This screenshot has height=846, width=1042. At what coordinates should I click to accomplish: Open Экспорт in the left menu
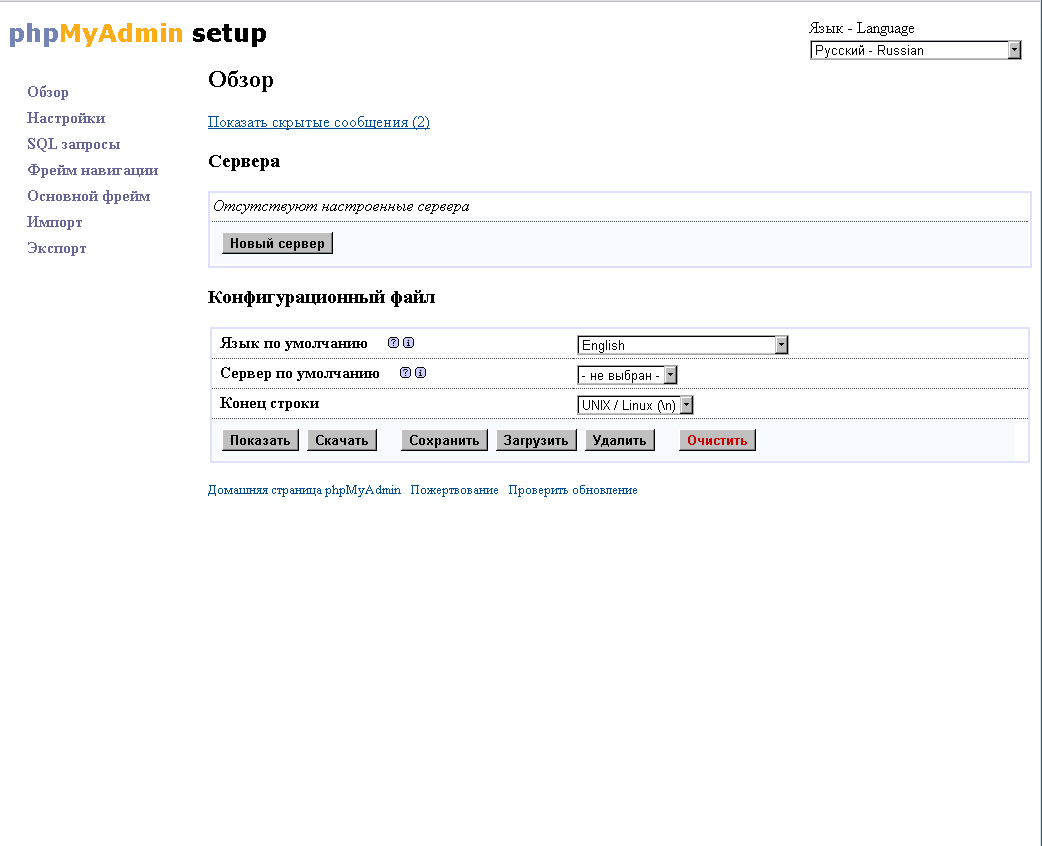(57, 248)
